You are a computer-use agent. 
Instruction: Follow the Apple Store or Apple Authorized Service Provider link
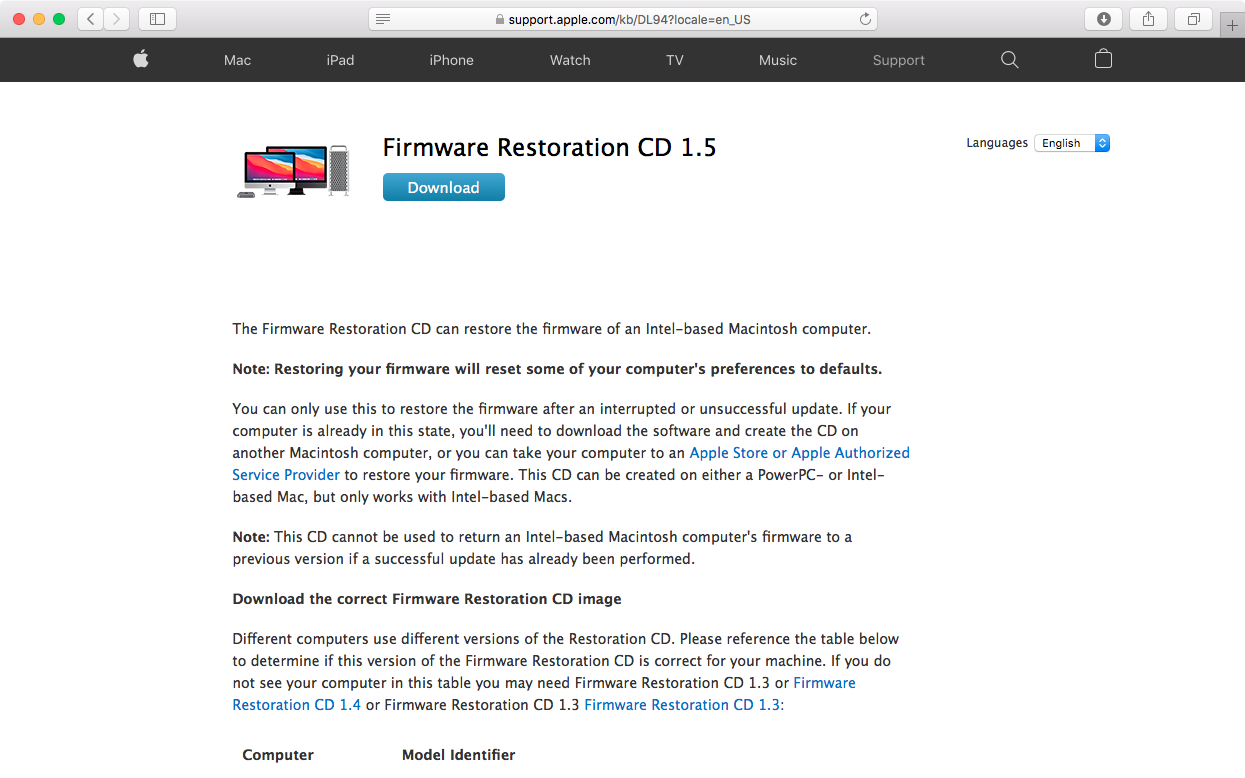(x=571, y=464)
